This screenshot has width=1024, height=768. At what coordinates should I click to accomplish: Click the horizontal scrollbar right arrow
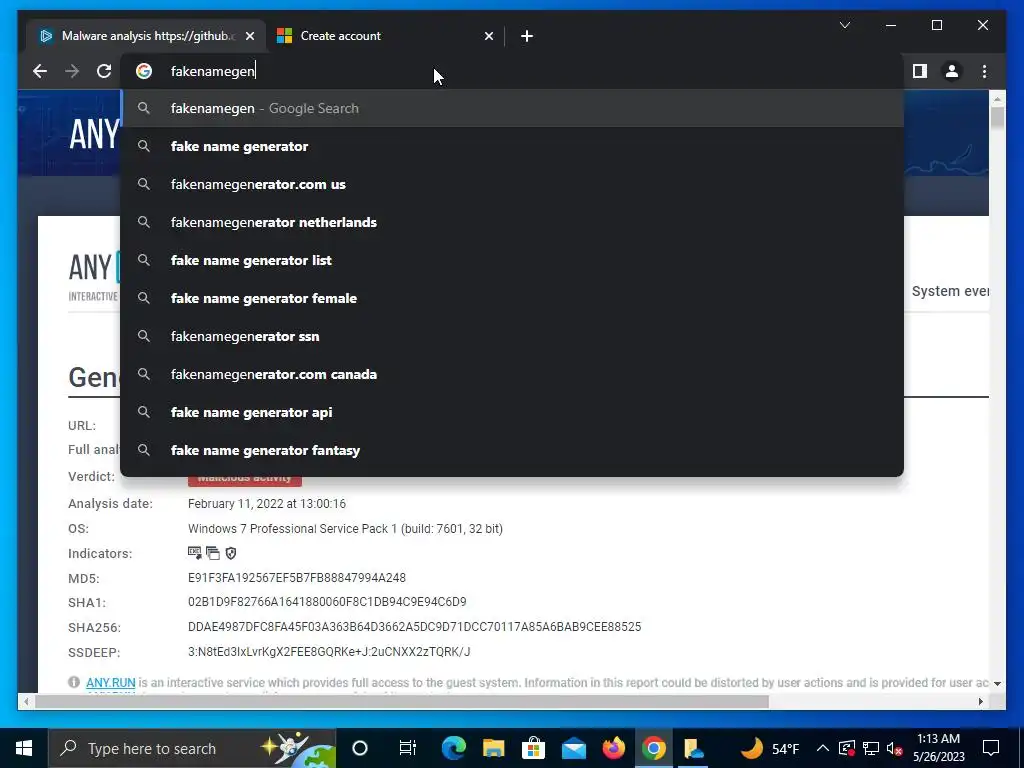coord(980,701)
